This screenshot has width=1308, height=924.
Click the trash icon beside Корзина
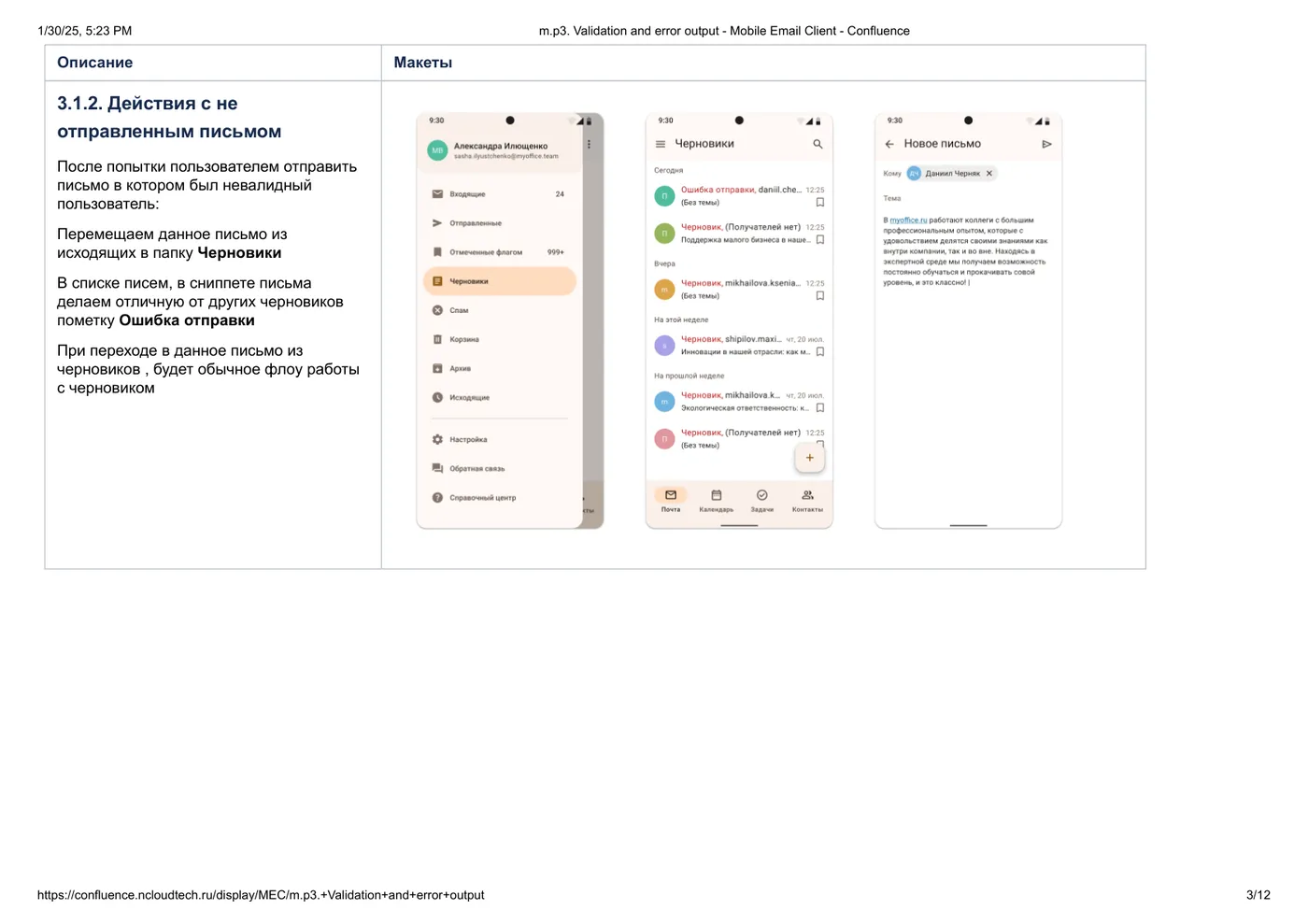[437, 339]
